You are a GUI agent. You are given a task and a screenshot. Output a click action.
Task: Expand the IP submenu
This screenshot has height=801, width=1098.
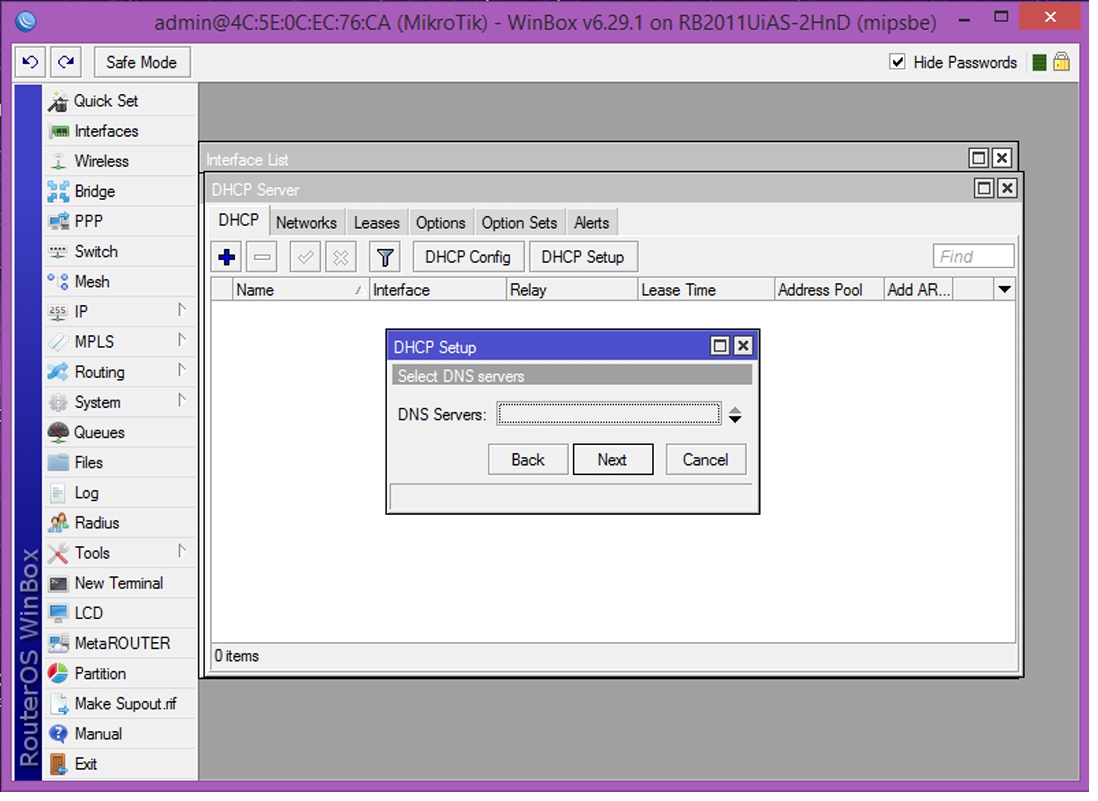[x=119, y=312]
